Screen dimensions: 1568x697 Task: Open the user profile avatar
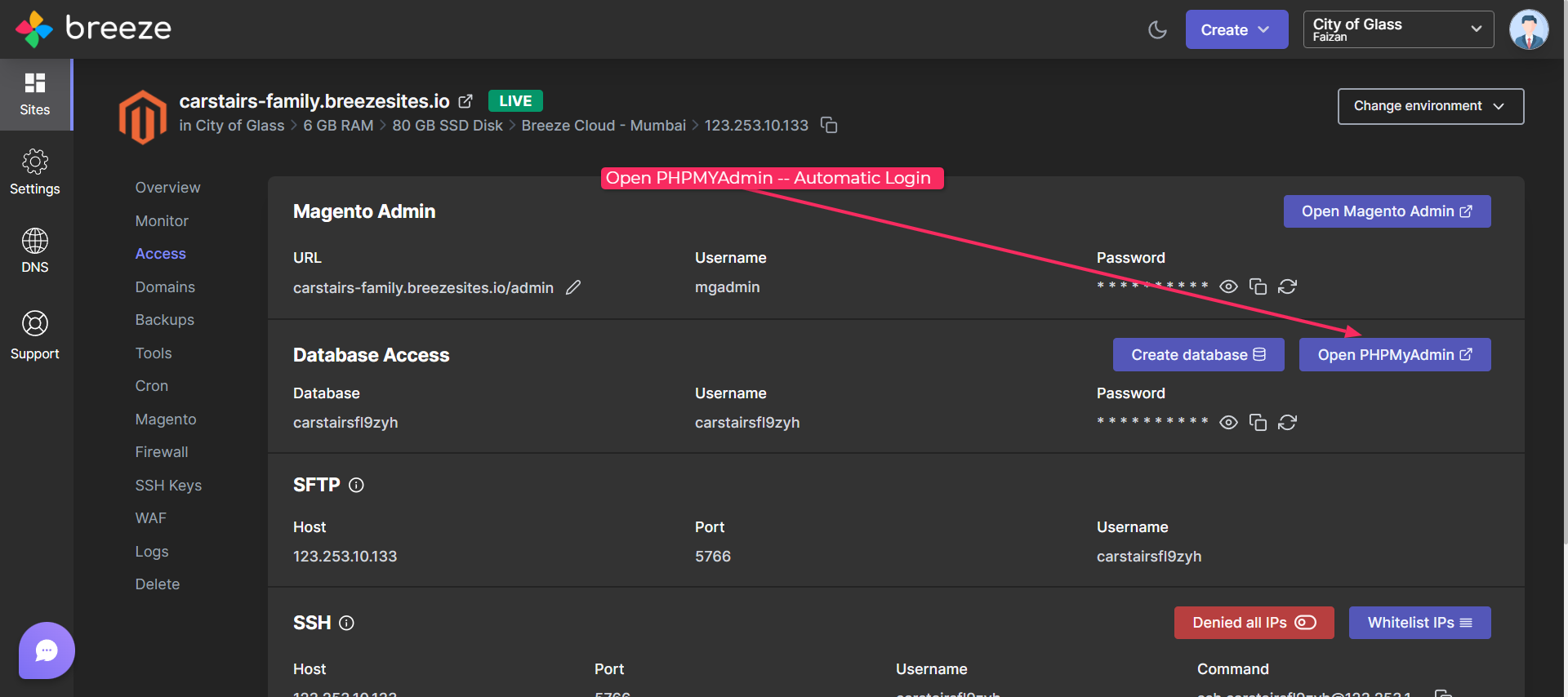(1529, 29)
